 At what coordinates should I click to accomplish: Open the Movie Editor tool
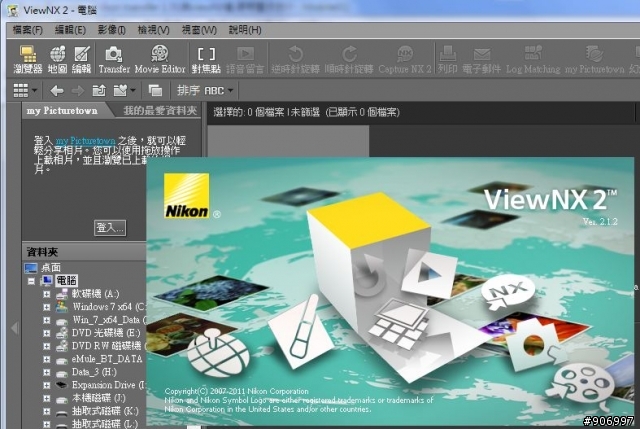(x=160, y=59)
